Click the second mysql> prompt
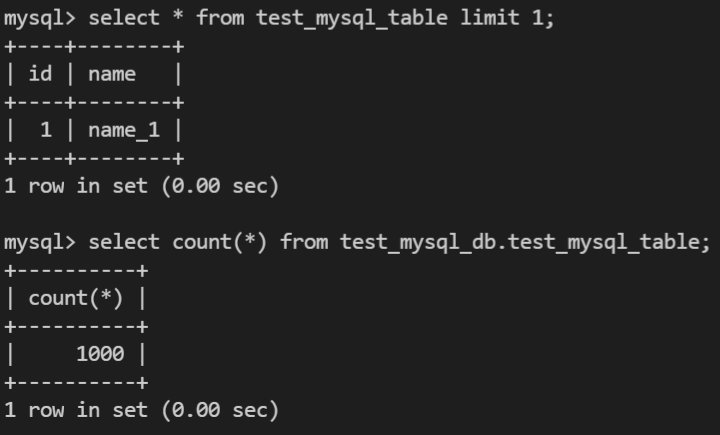This screenshot has width=720, height=435. tap(40, 242)
